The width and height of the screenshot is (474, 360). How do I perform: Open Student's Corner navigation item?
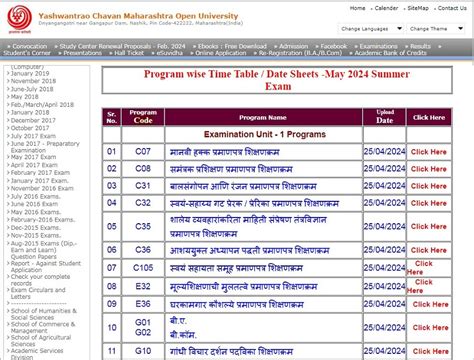[27, 53]
